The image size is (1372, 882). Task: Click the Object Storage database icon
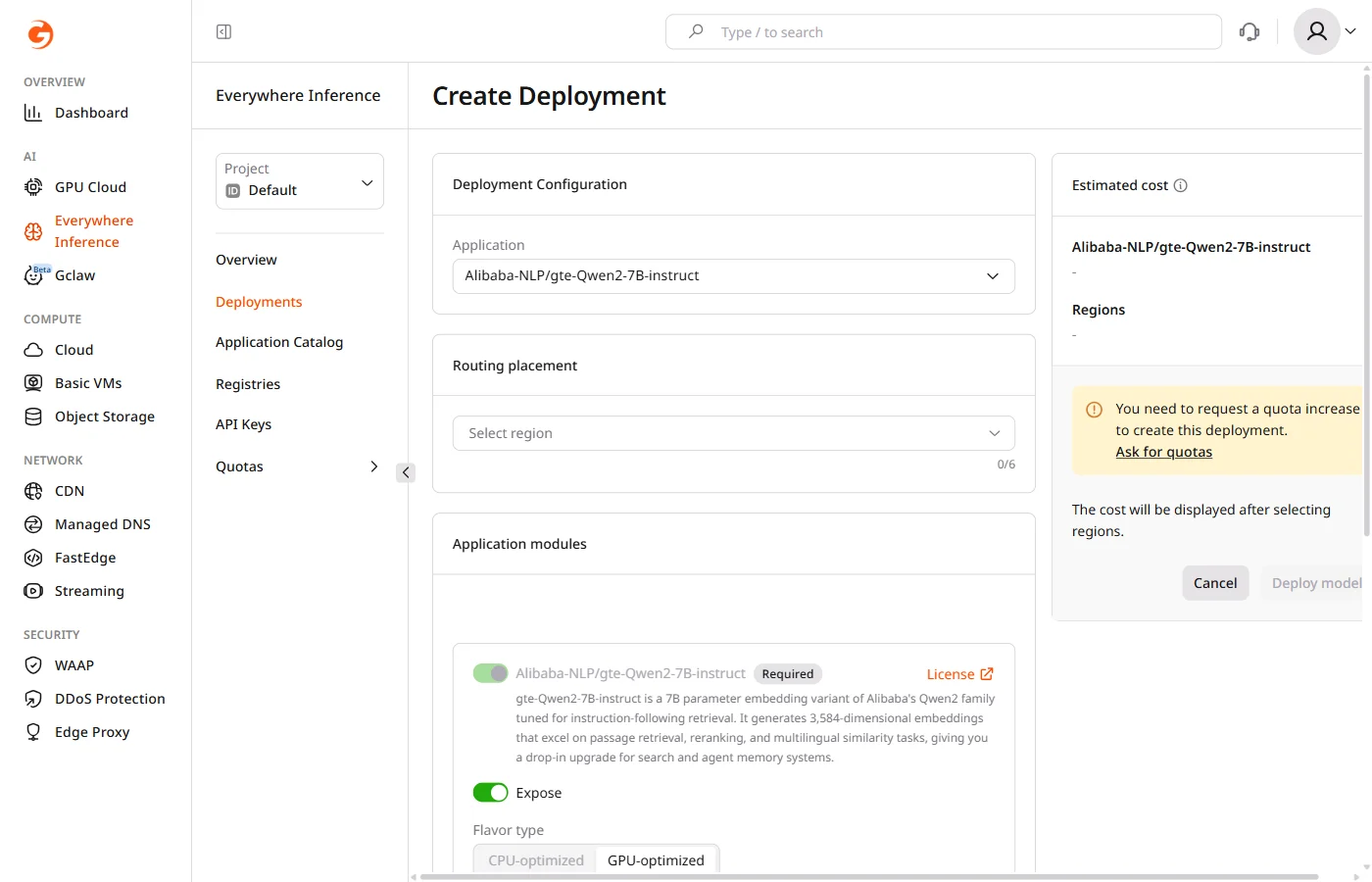(33, 416)
